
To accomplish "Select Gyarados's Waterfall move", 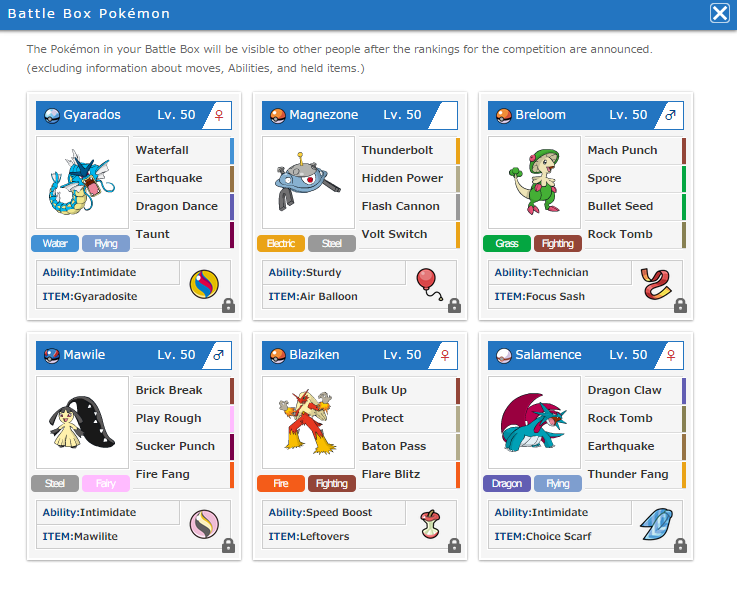I will [183, 150].
